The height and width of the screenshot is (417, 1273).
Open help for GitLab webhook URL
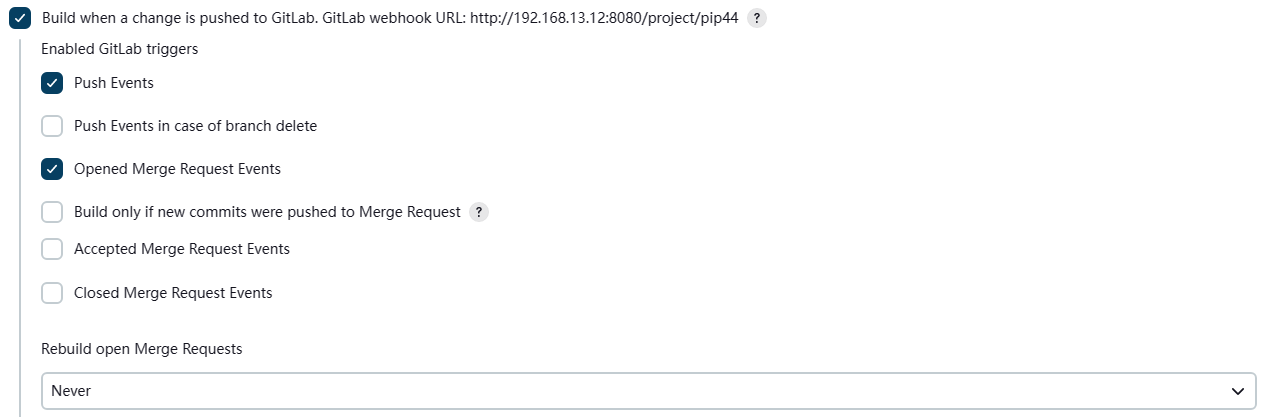pyautogui.click(x=757, y=19)
